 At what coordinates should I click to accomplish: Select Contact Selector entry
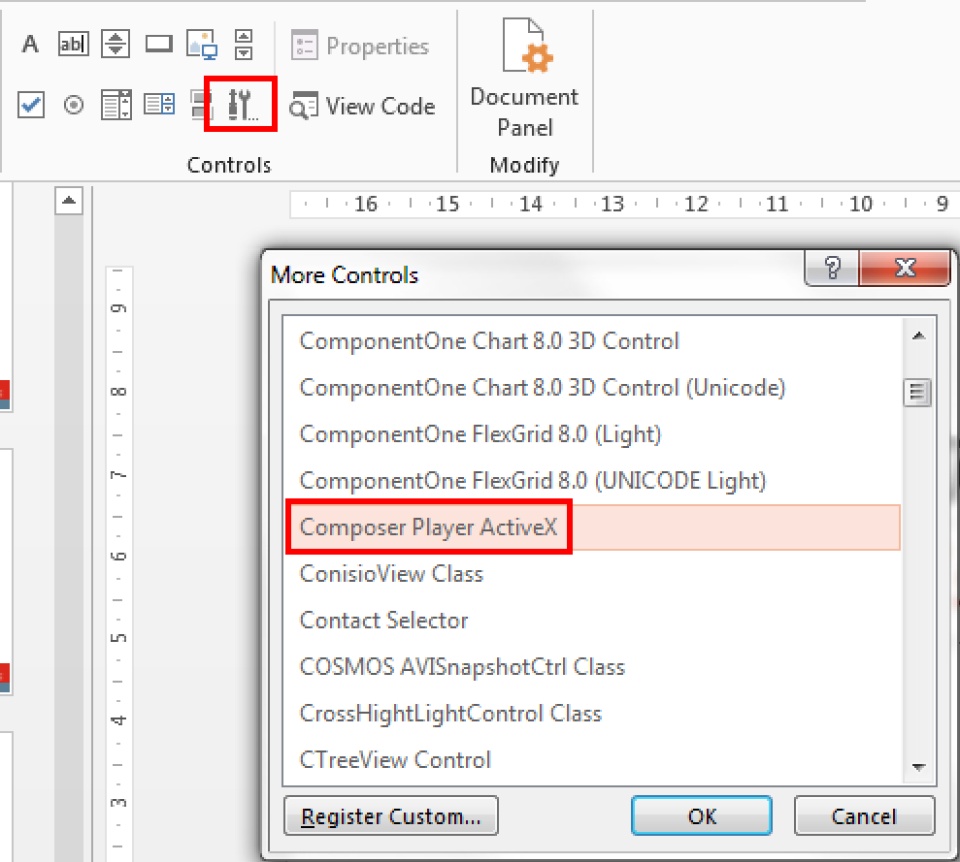tap(592, 620)
